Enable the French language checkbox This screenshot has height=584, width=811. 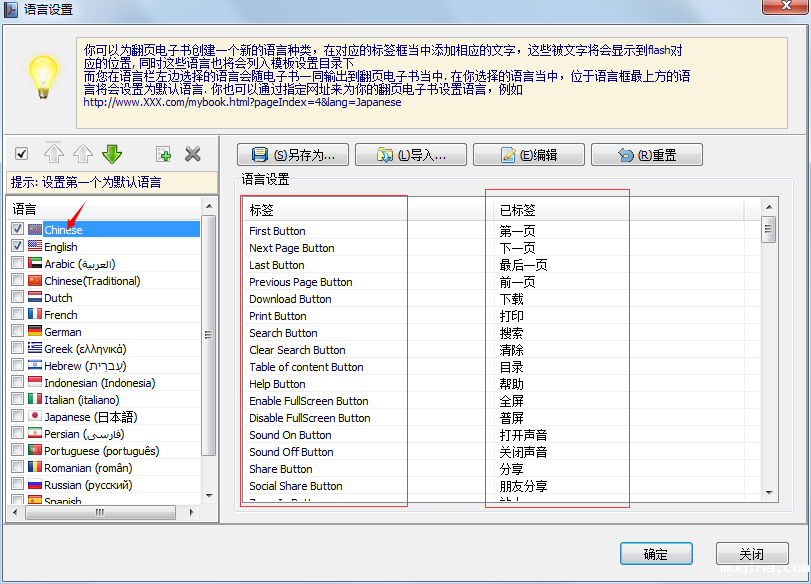click(18, 314)
